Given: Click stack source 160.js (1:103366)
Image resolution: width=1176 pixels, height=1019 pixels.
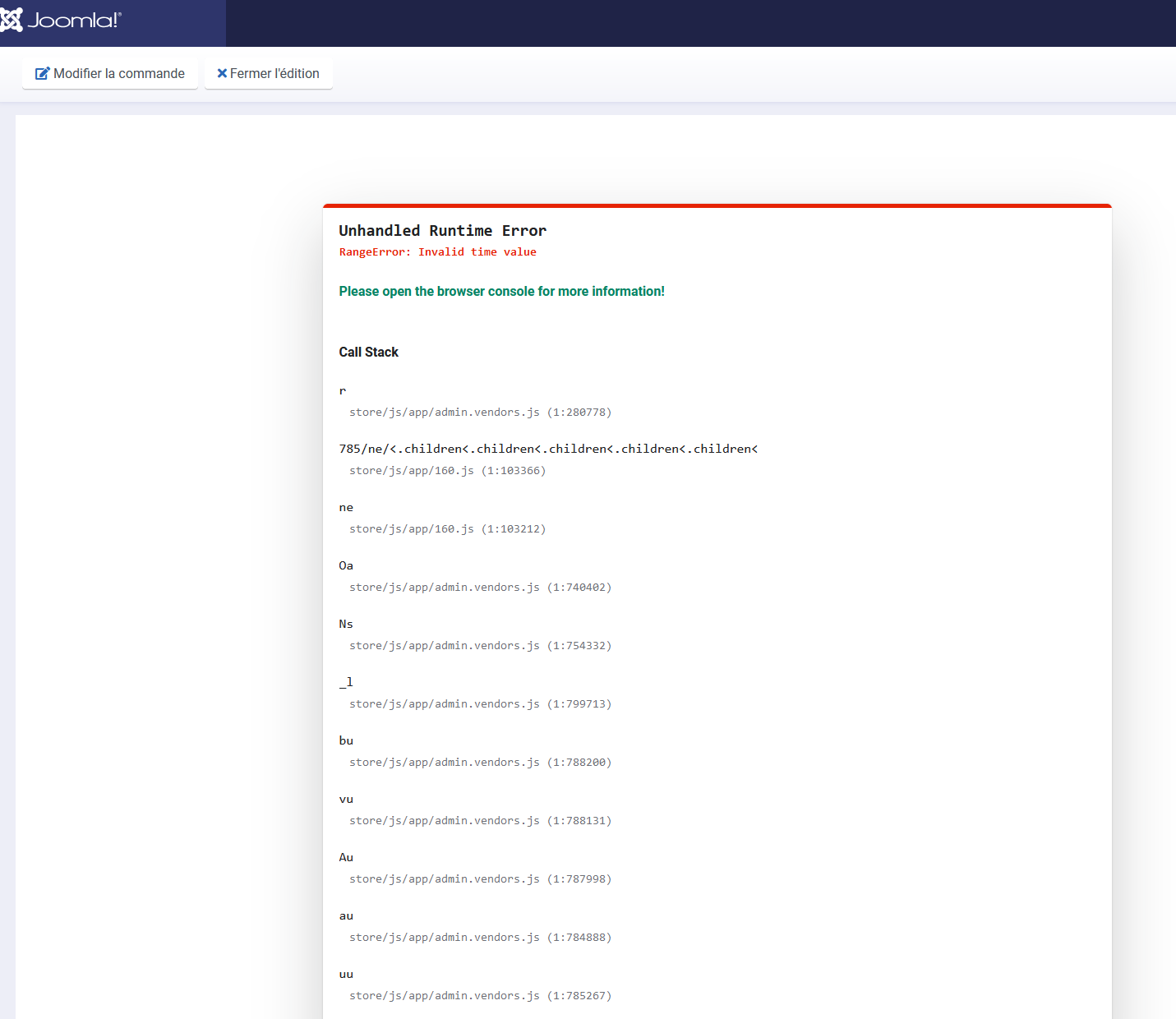Looking at the screenshot, I should tap(447, 471).
